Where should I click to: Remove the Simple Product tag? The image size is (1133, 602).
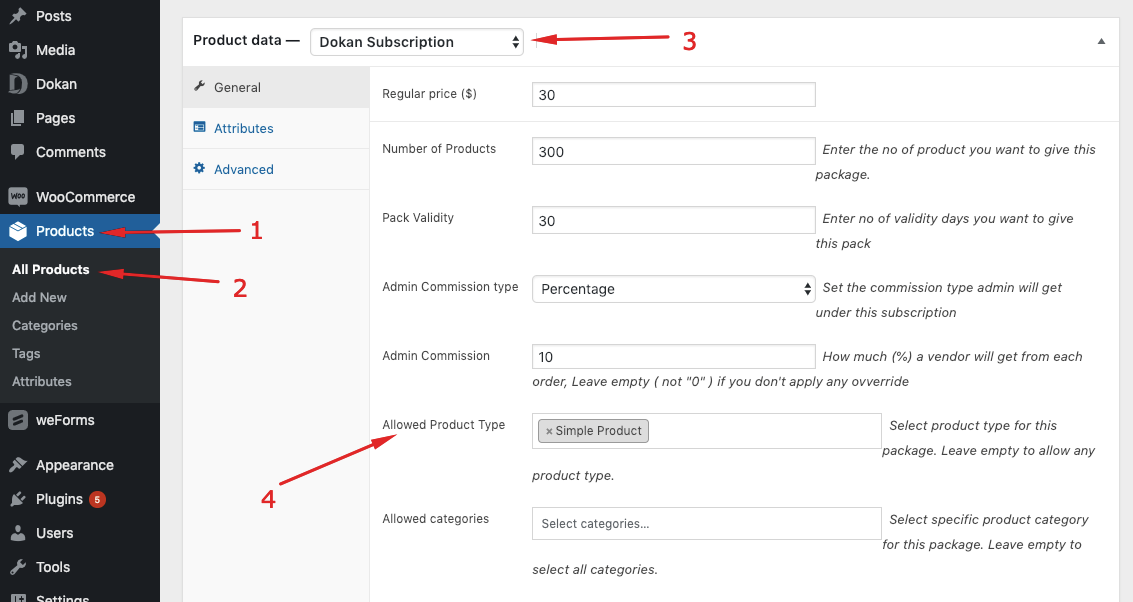click(549, 431)
